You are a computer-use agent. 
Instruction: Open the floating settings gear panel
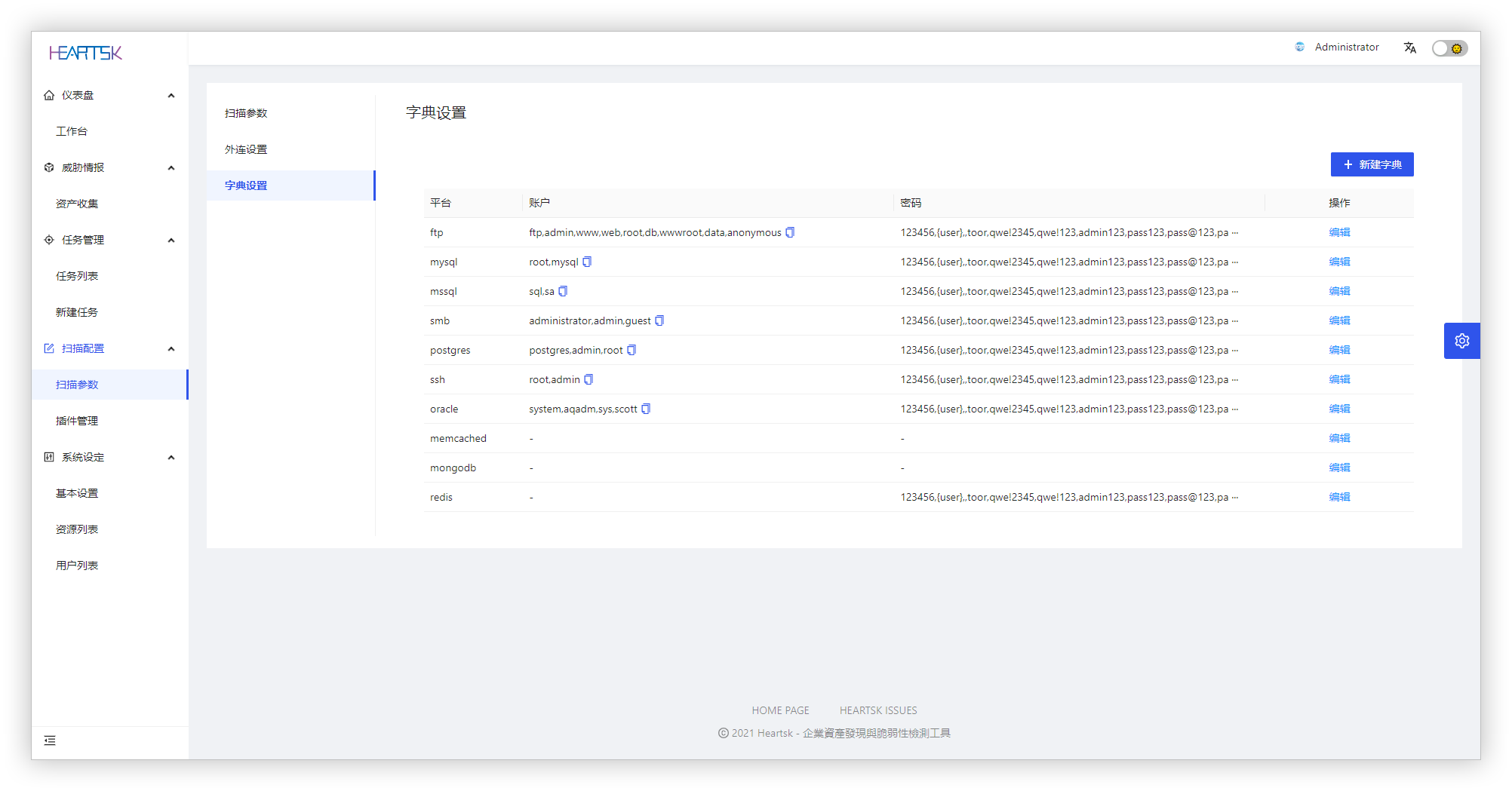[x=1461, y=341]
